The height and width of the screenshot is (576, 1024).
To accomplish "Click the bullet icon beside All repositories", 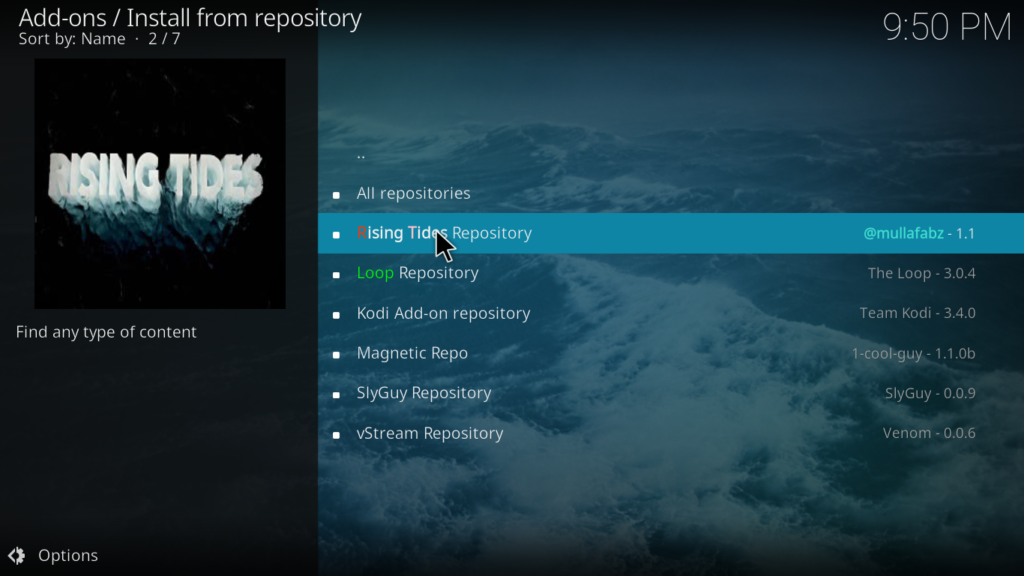I will (x=336, y=194).
